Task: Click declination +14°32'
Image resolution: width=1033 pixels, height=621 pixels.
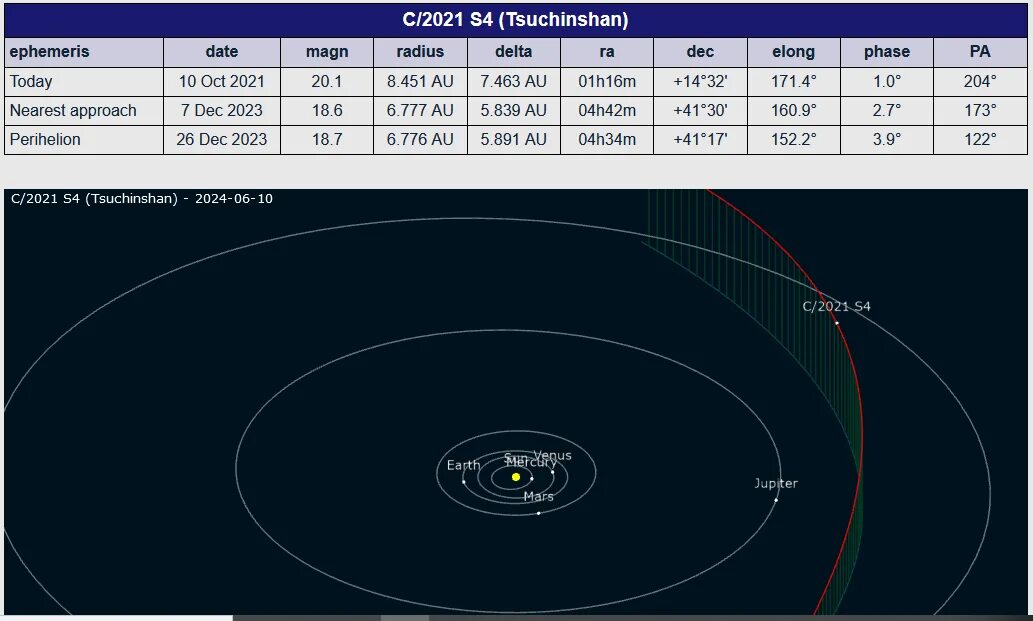Action: coord(700,81)
